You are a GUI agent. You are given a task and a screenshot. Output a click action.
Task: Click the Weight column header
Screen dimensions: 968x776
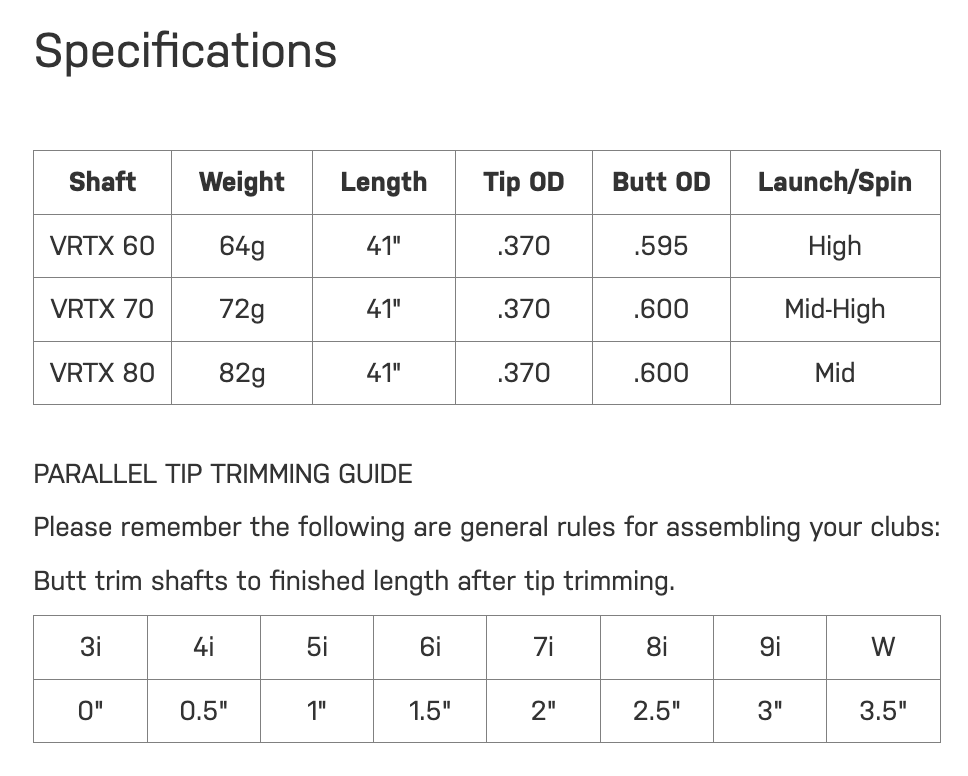click(242, 182)
